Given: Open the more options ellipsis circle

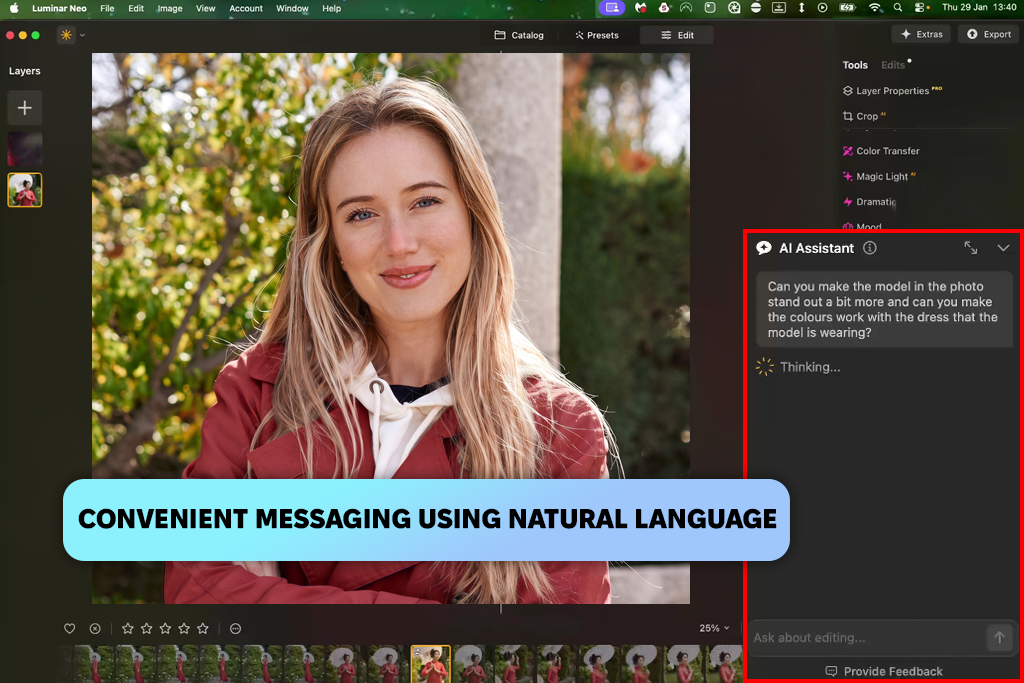Looking at the screenshot, I should click(236, 629).
